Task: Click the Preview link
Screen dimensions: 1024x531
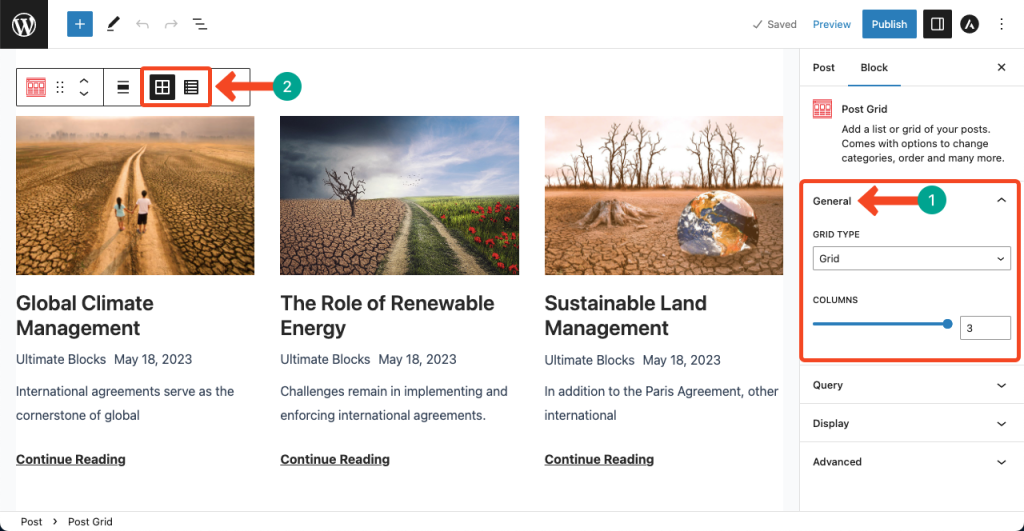Action: [x=831, y=24]
